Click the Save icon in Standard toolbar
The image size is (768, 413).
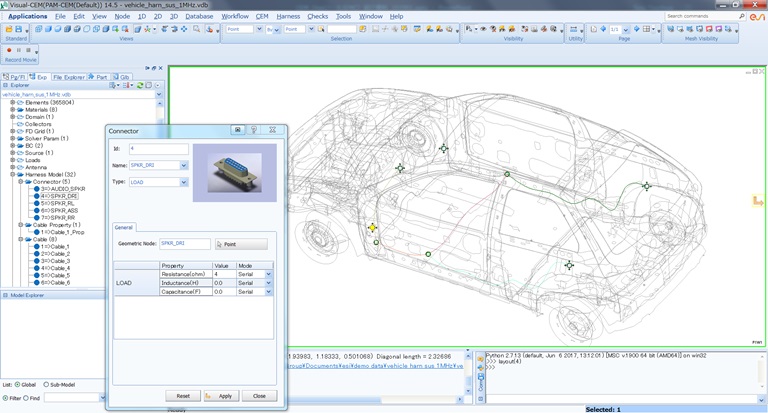(x=19, y=29)
